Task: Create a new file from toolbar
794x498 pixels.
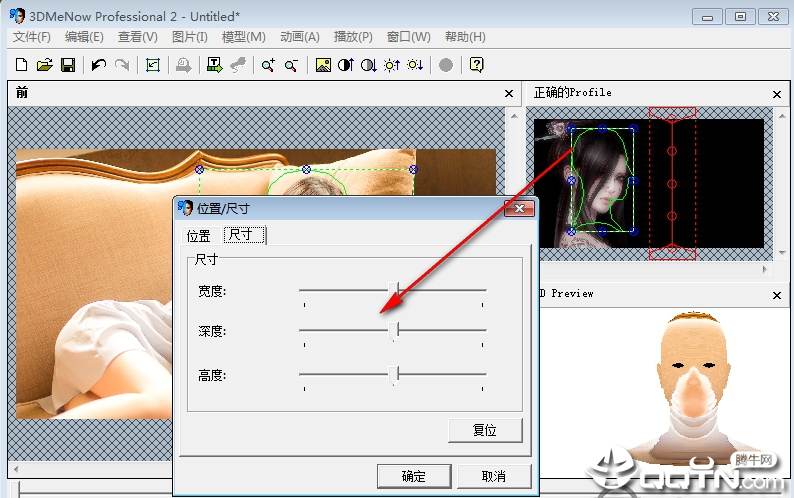Action: click(21, 65)
